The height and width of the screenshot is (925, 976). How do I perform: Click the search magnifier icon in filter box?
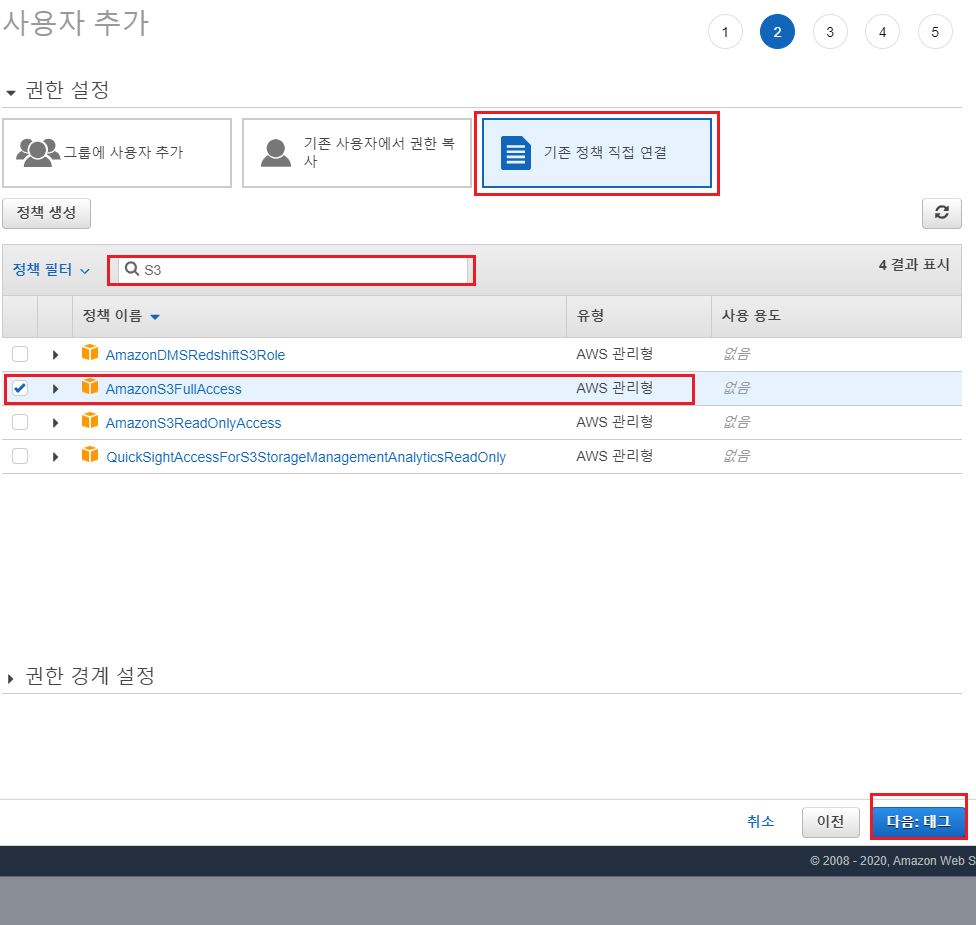pyautogui.click(x=132, y=269)
